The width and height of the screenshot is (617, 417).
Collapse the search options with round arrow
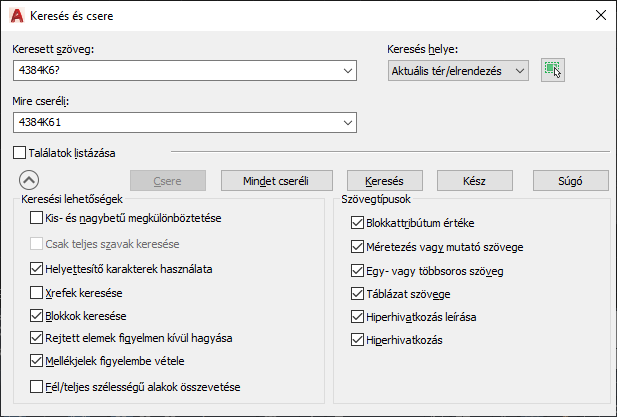point(28,181)
